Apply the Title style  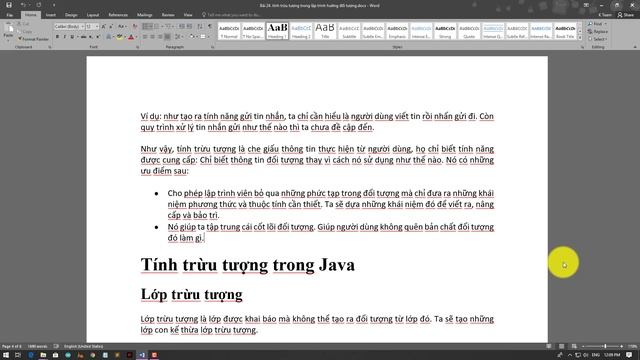coord(325,31)
